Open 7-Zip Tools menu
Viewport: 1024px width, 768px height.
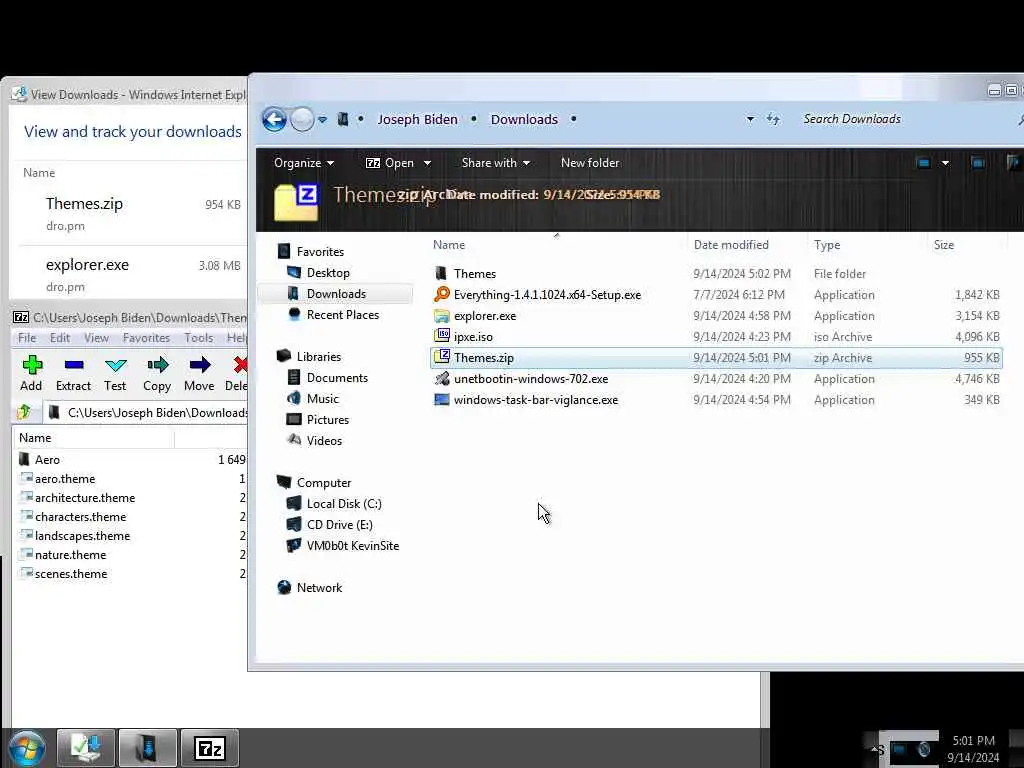199,338
